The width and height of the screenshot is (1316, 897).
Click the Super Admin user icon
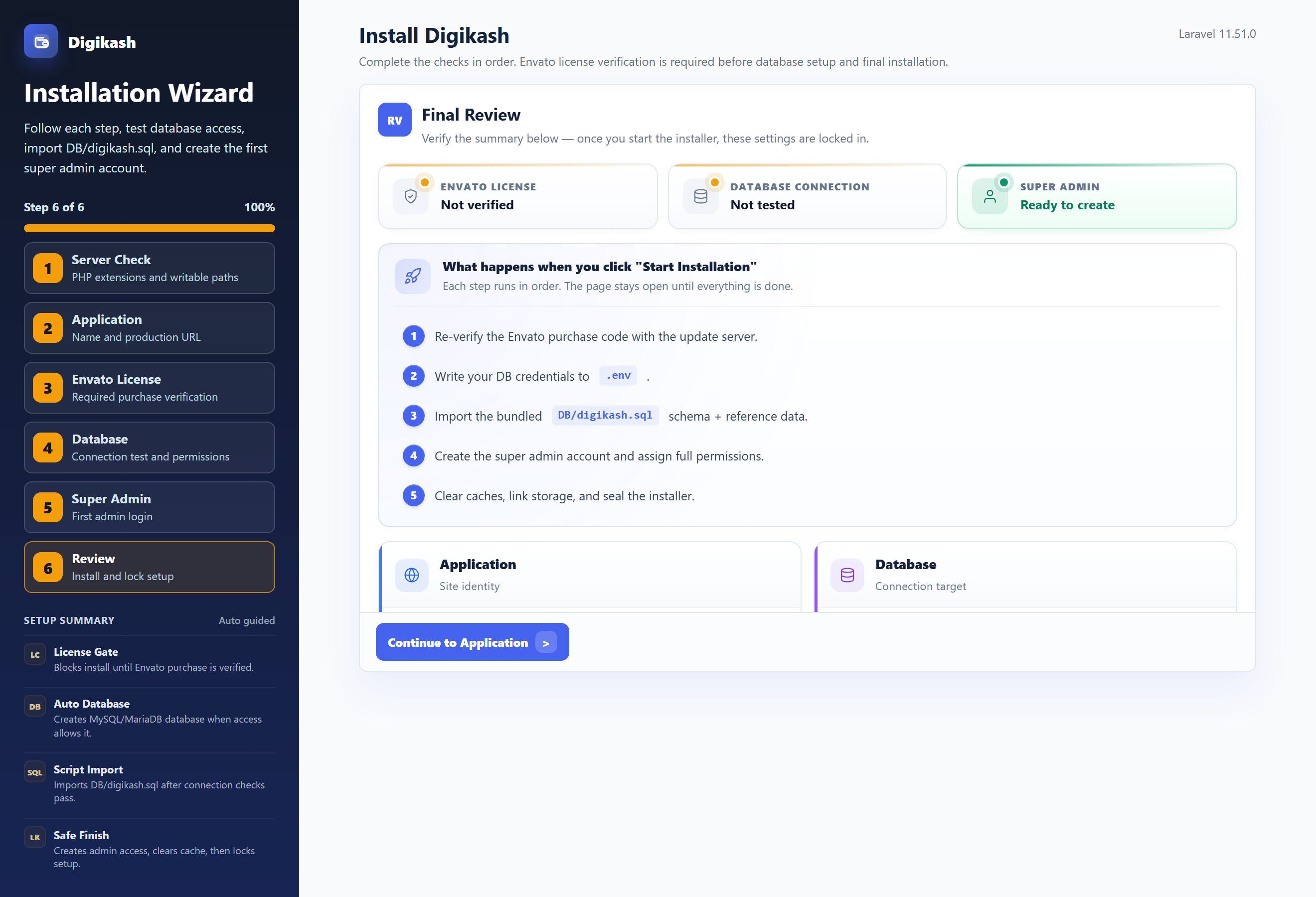click(x=990, y=196)
